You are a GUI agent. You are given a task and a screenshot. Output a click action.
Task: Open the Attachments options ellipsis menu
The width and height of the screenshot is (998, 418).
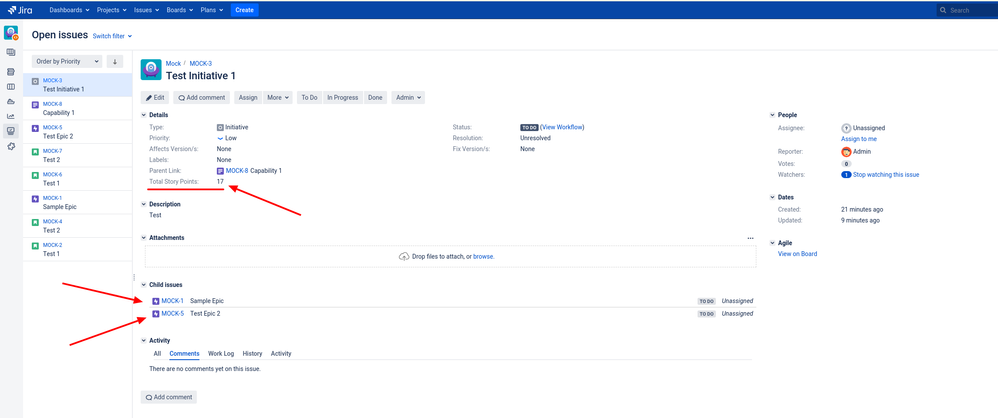coord(750,238)
